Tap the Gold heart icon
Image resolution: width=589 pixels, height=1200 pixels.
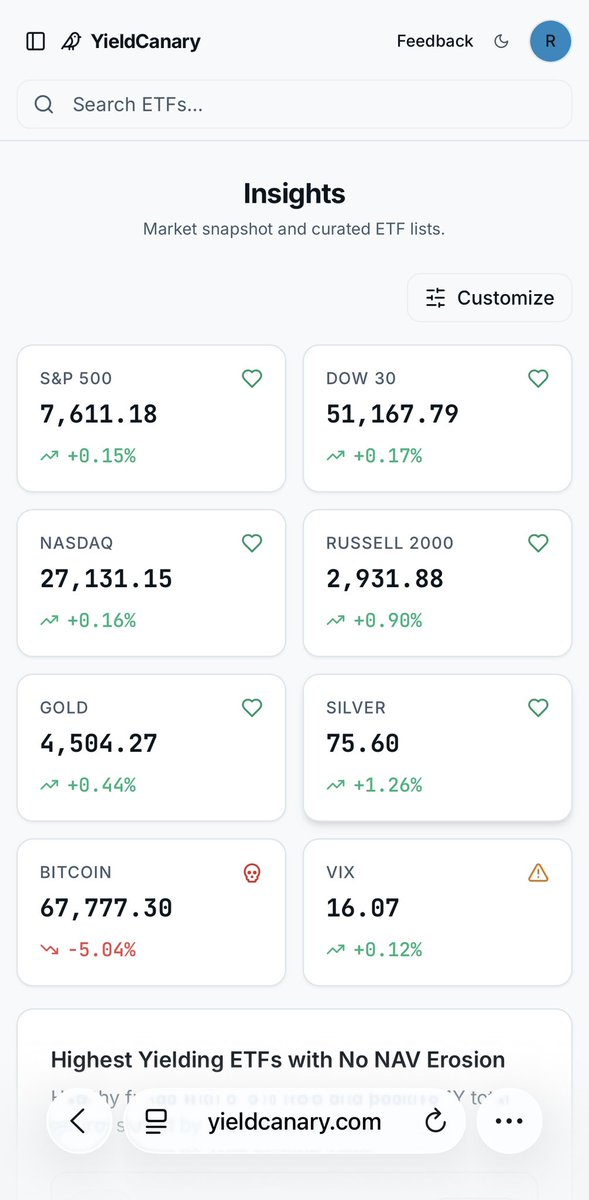(x=252, y=708)
